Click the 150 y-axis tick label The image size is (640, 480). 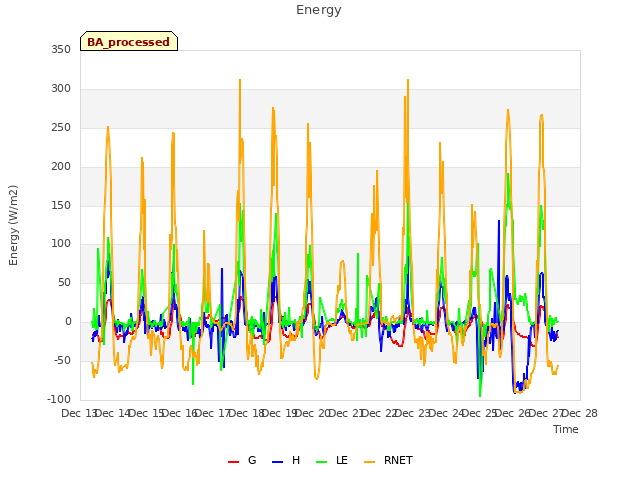pyautogui.click(x=61, y=205)
